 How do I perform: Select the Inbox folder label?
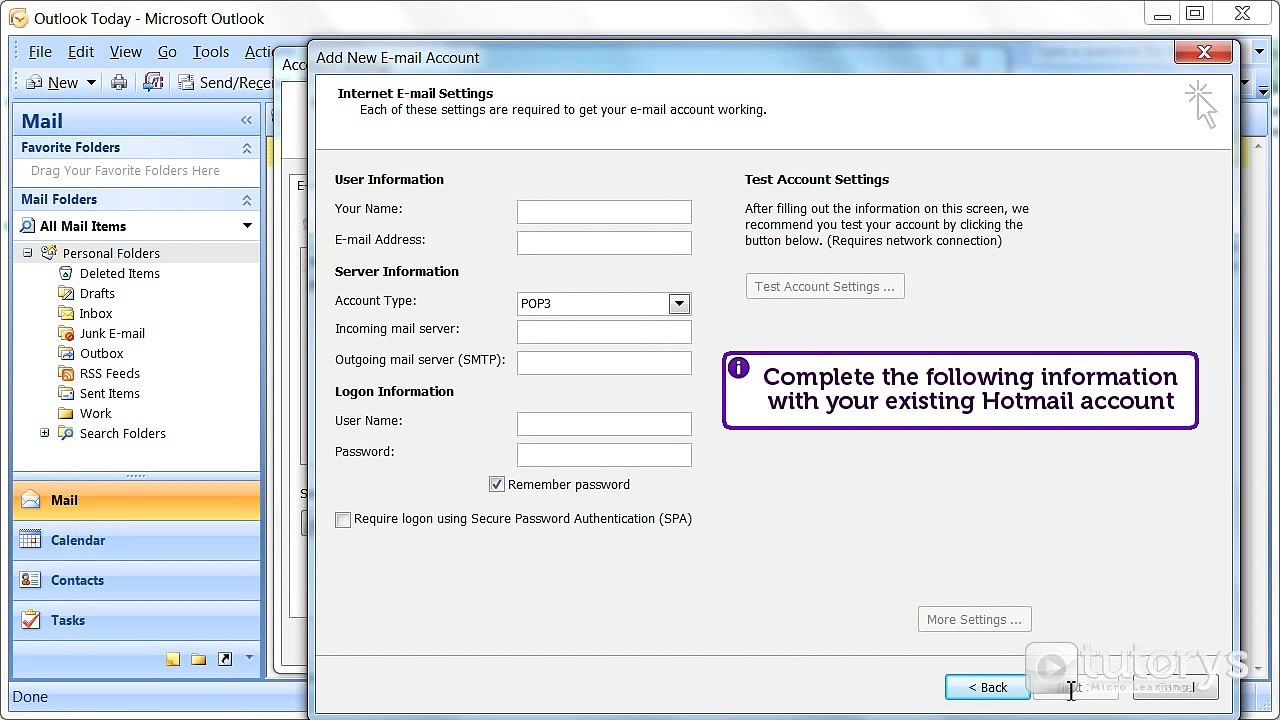tap(96, 313)
